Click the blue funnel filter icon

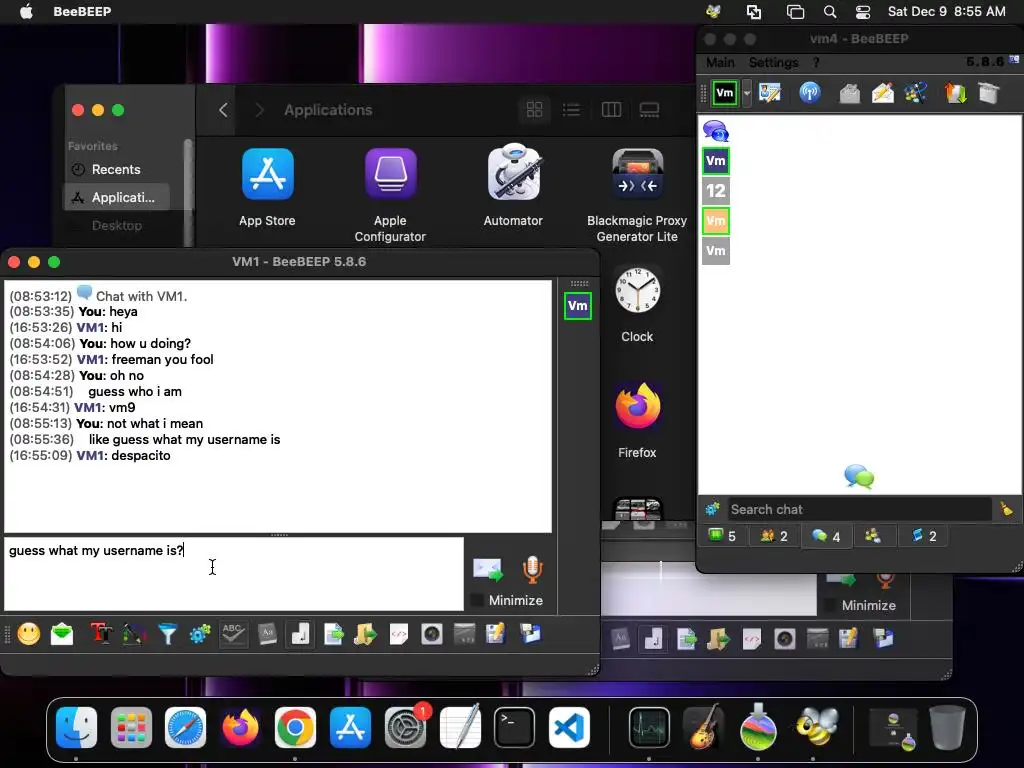(x=167, y=634)
